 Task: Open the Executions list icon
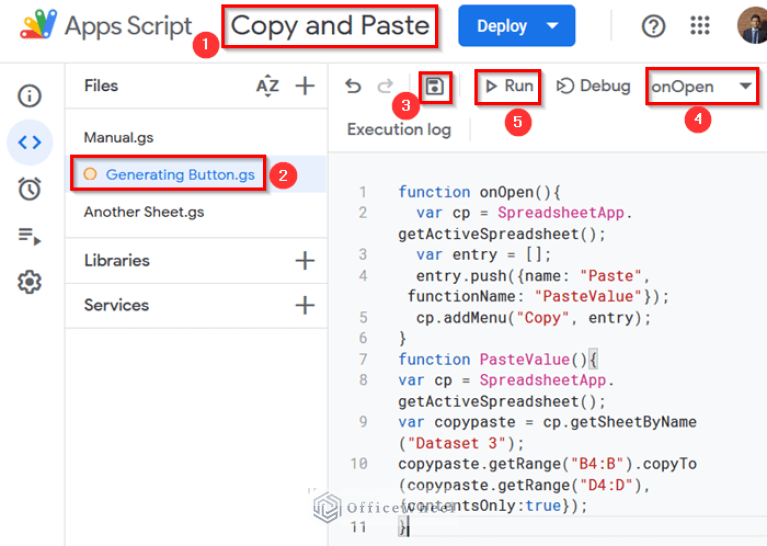[30, 236]
